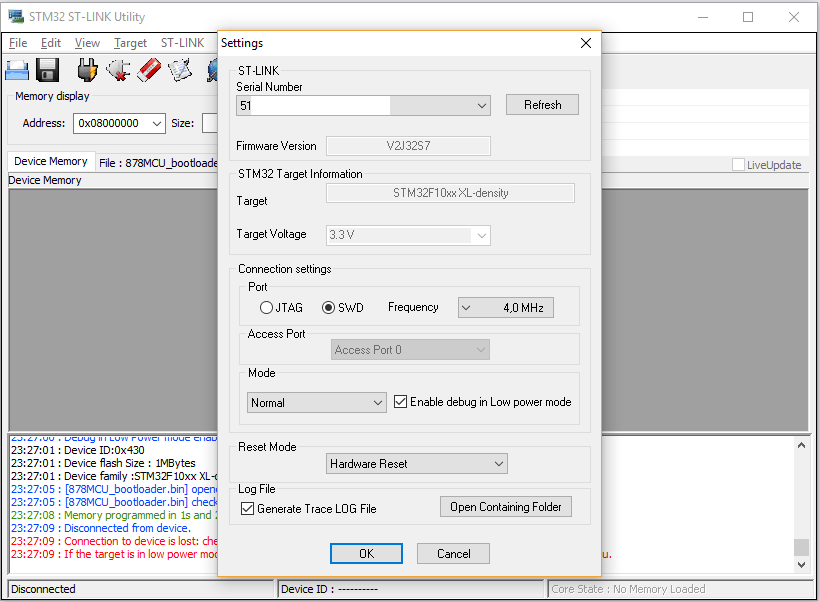
Task: Click the Program verify notepad icon
Action: pos(180,70)
